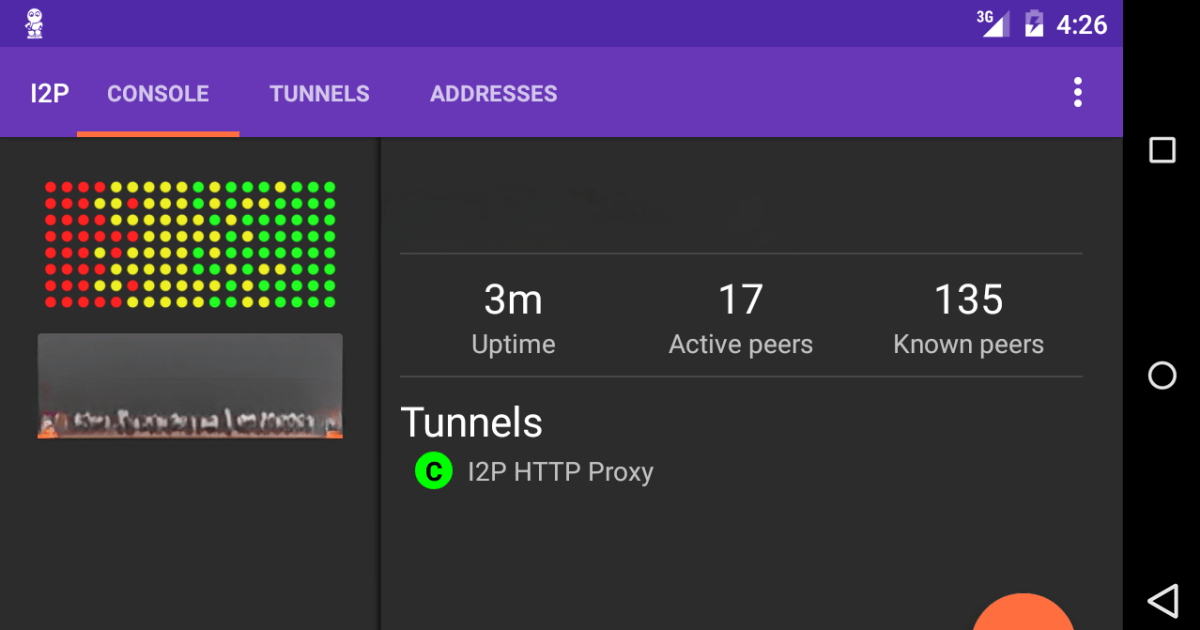The image size is (1200, 630).
Task: Switch to the Console tab
Action: [158, 94]
